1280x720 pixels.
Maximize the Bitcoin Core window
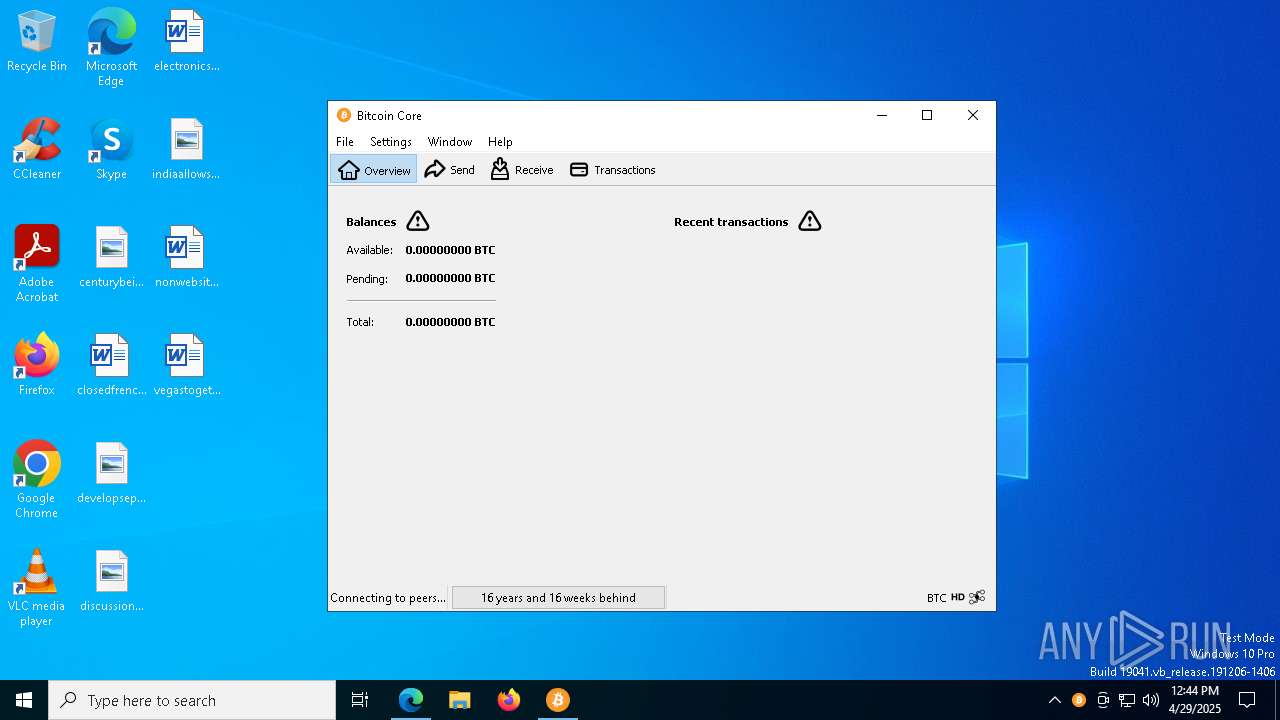(x=927, y=115)
